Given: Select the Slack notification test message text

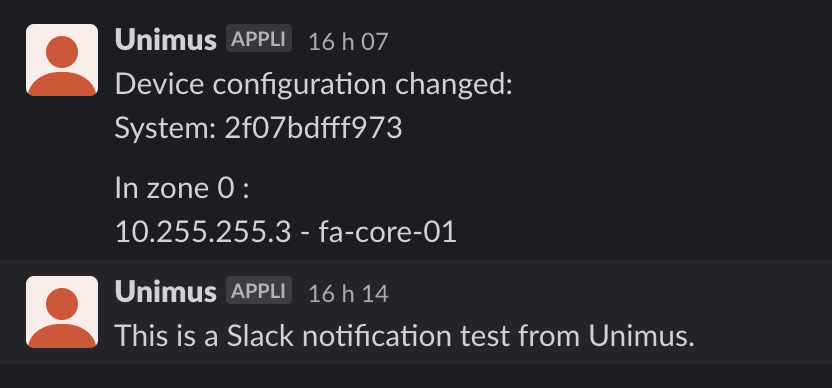Looking at the screenshot, I should tap(404, 335).
